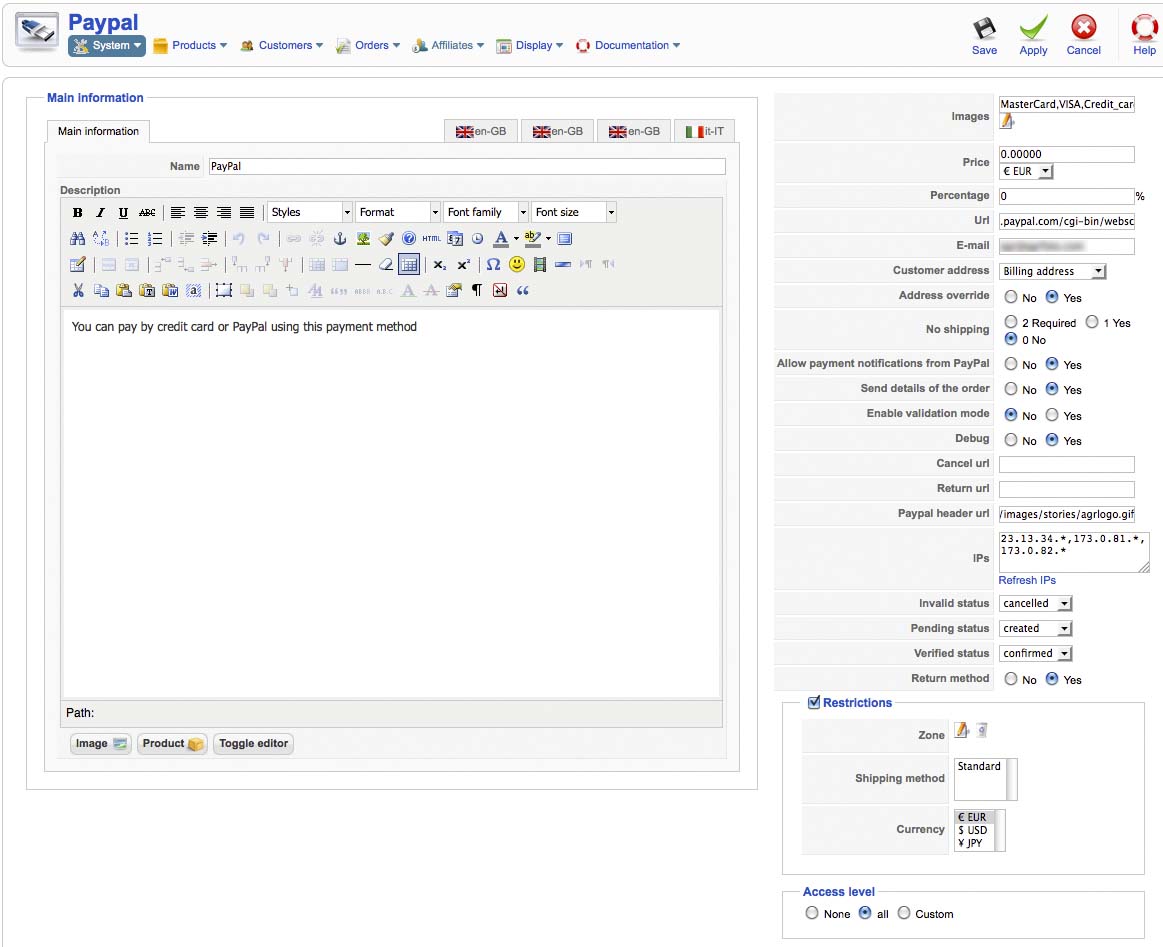Set Return method to No
Viewport: 1163px width, 947px height.
(x=1010, y=679)
